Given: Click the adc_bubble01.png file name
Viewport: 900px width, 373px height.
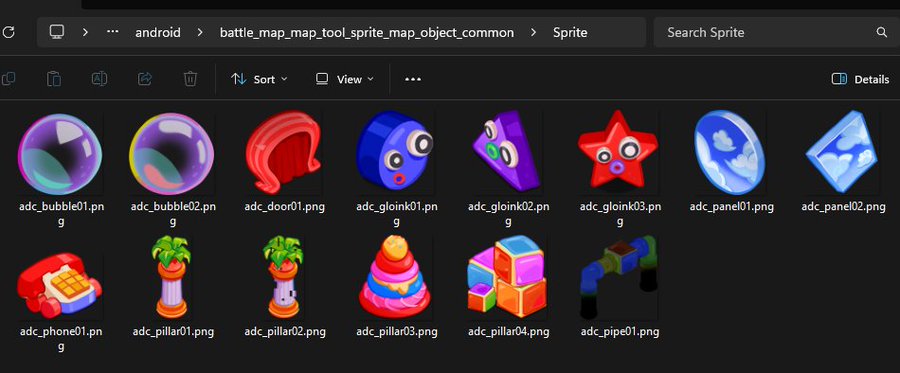Looking at the screenshot, I should (x=61, y=213).
